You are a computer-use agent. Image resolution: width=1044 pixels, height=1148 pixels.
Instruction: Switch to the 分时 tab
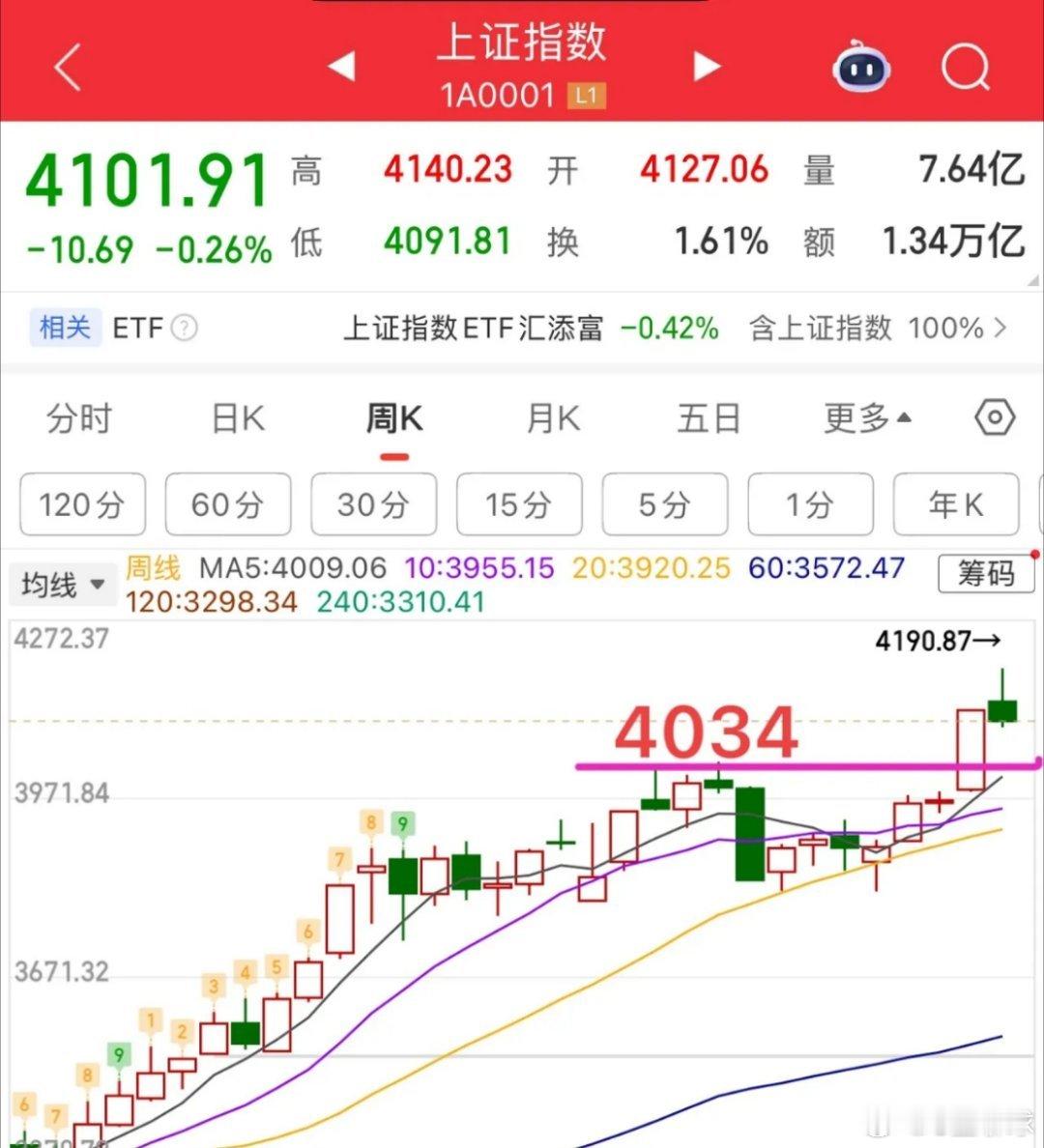click(x=78, y=418)
